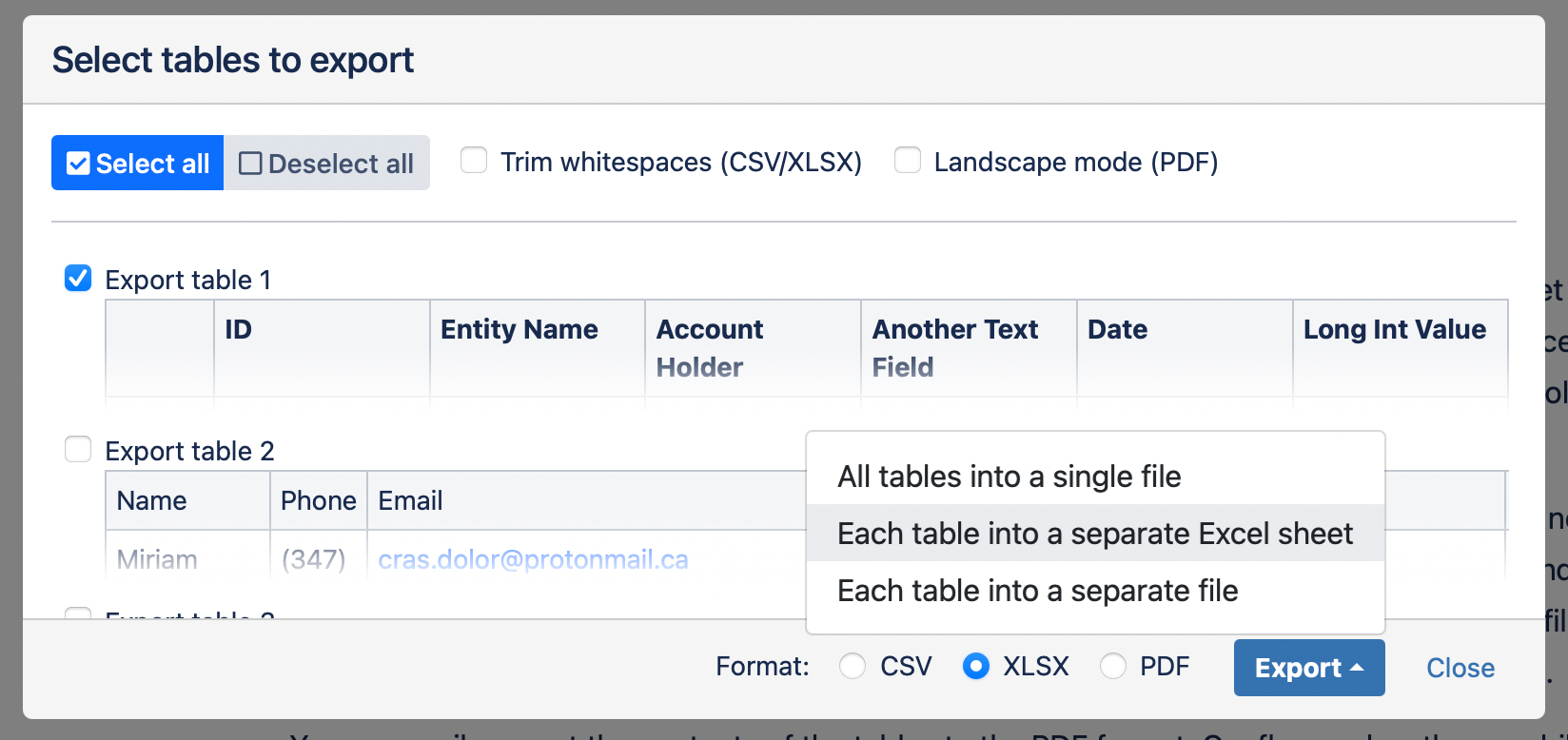Uncheck the Export table 1 checkbox

78,278
